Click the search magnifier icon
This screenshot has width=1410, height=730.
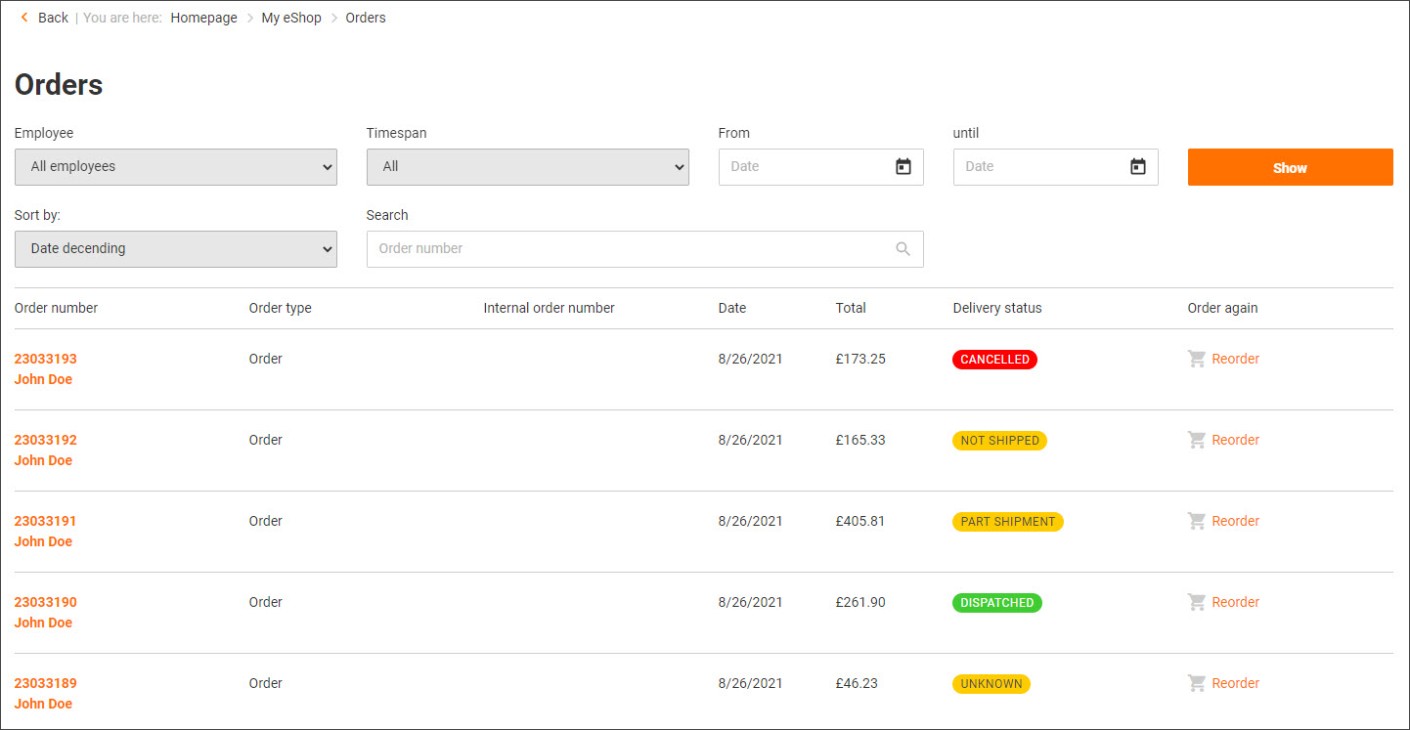(x=903, y=249)
